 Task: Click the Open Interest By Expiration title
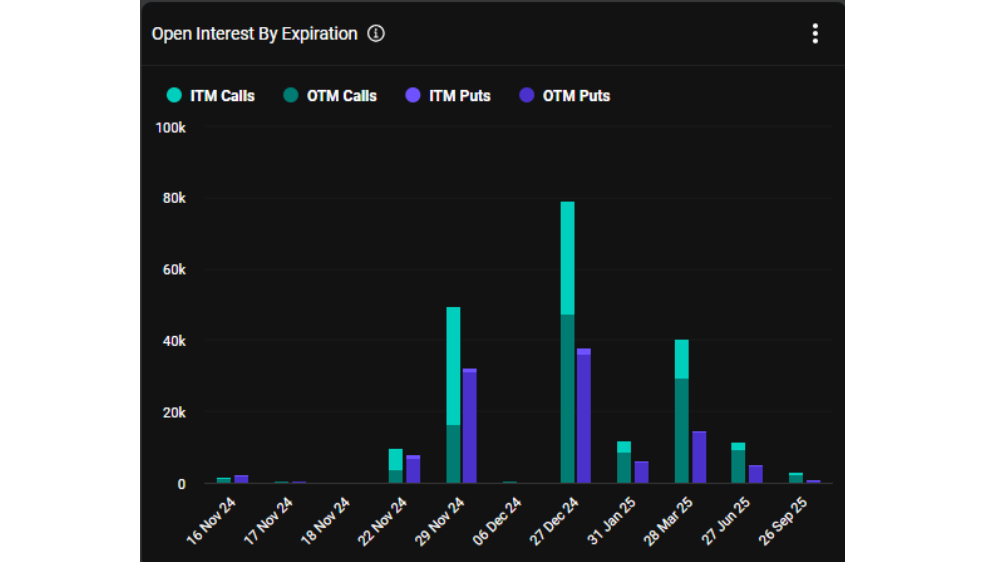pos(254,34)
